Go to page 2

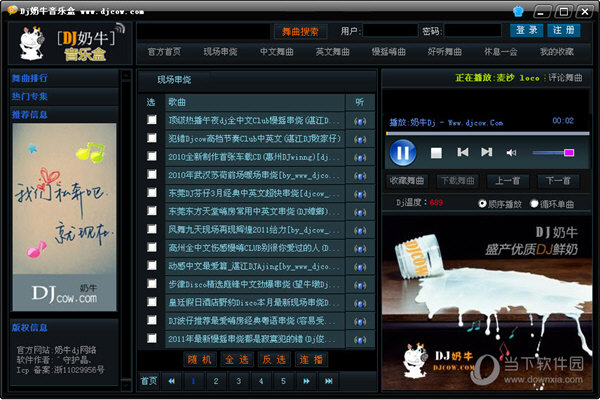coord(216,381)
